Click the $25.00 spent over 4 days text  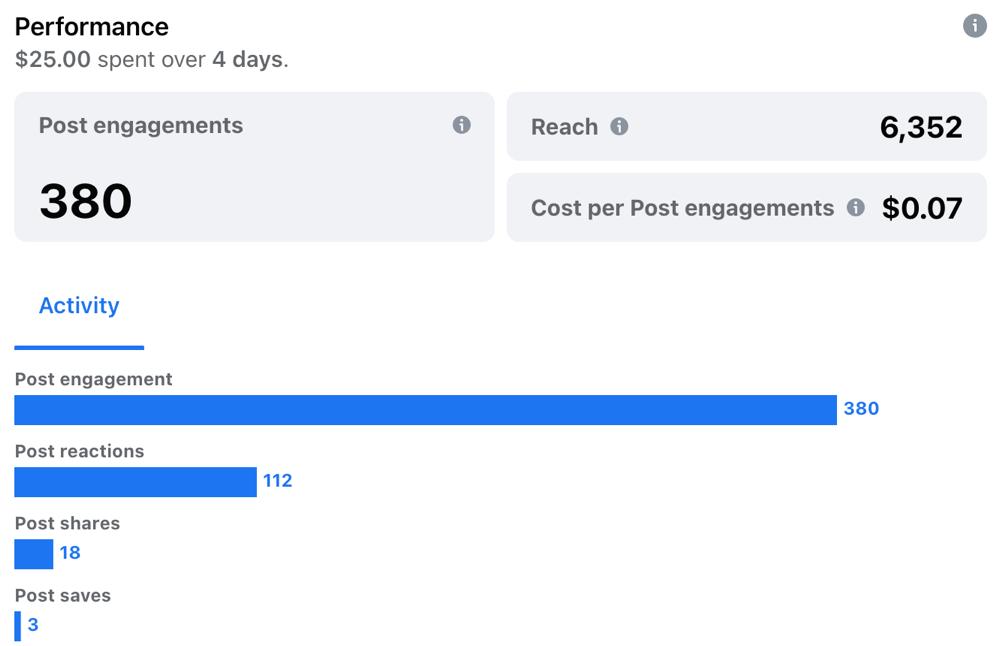(x=152, y=60)
